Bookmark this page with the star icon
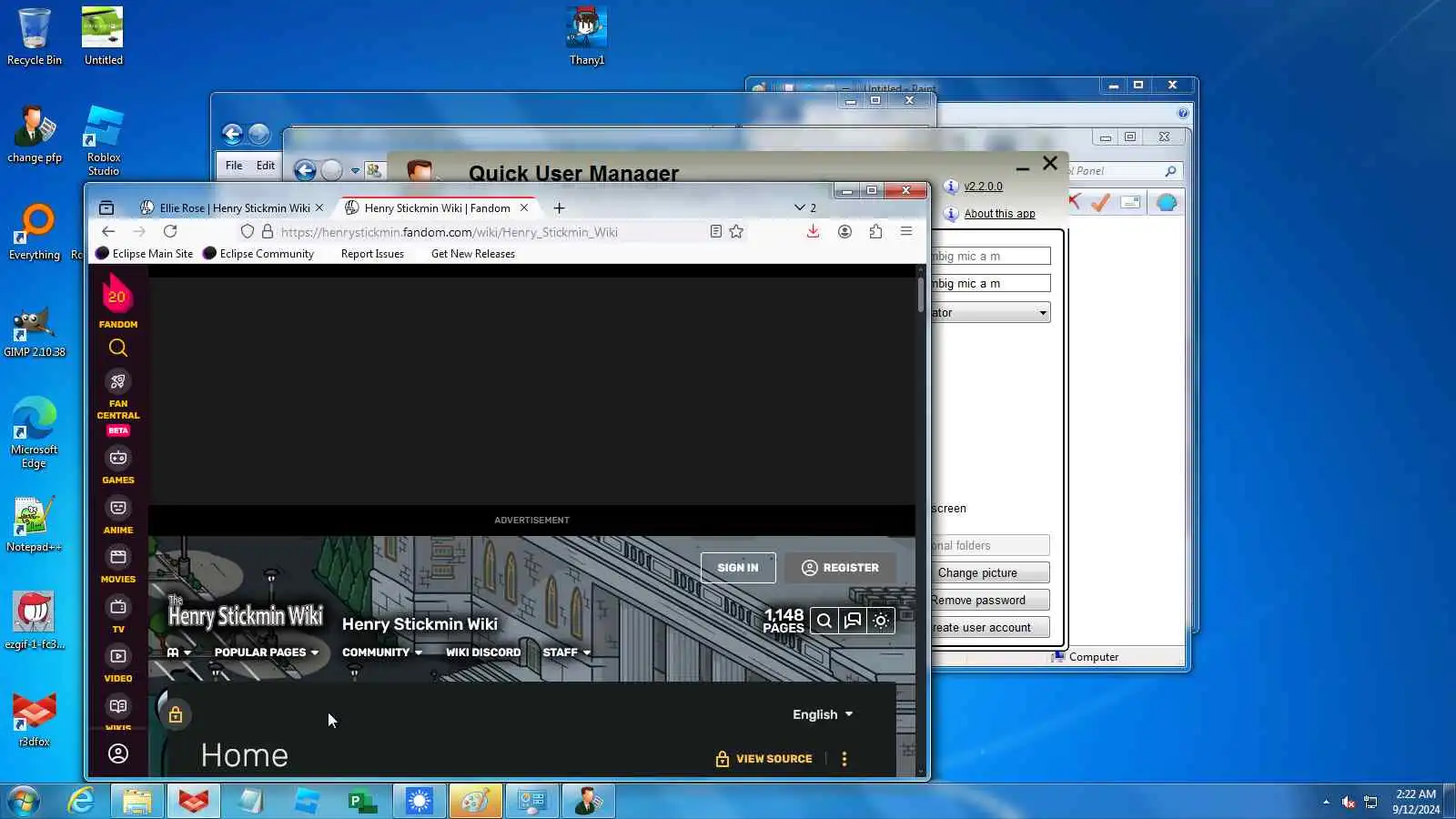 (x=736, y=232)
